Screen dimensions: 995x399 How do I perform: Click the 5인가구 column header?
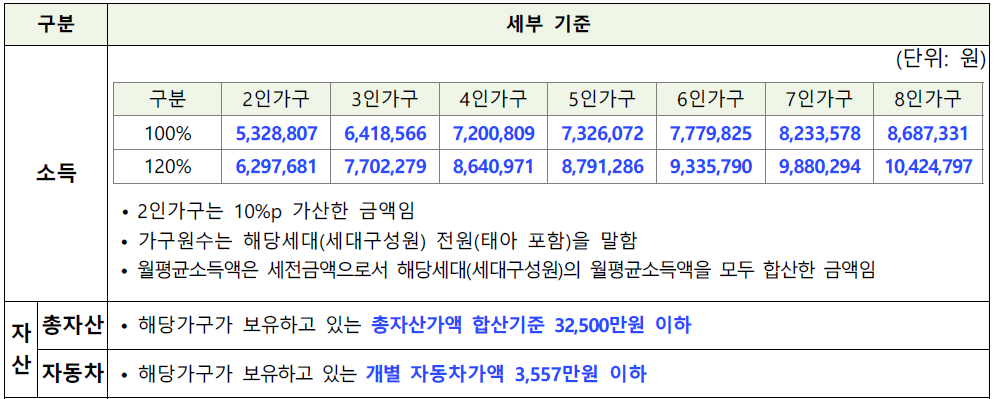pos(602,98)
